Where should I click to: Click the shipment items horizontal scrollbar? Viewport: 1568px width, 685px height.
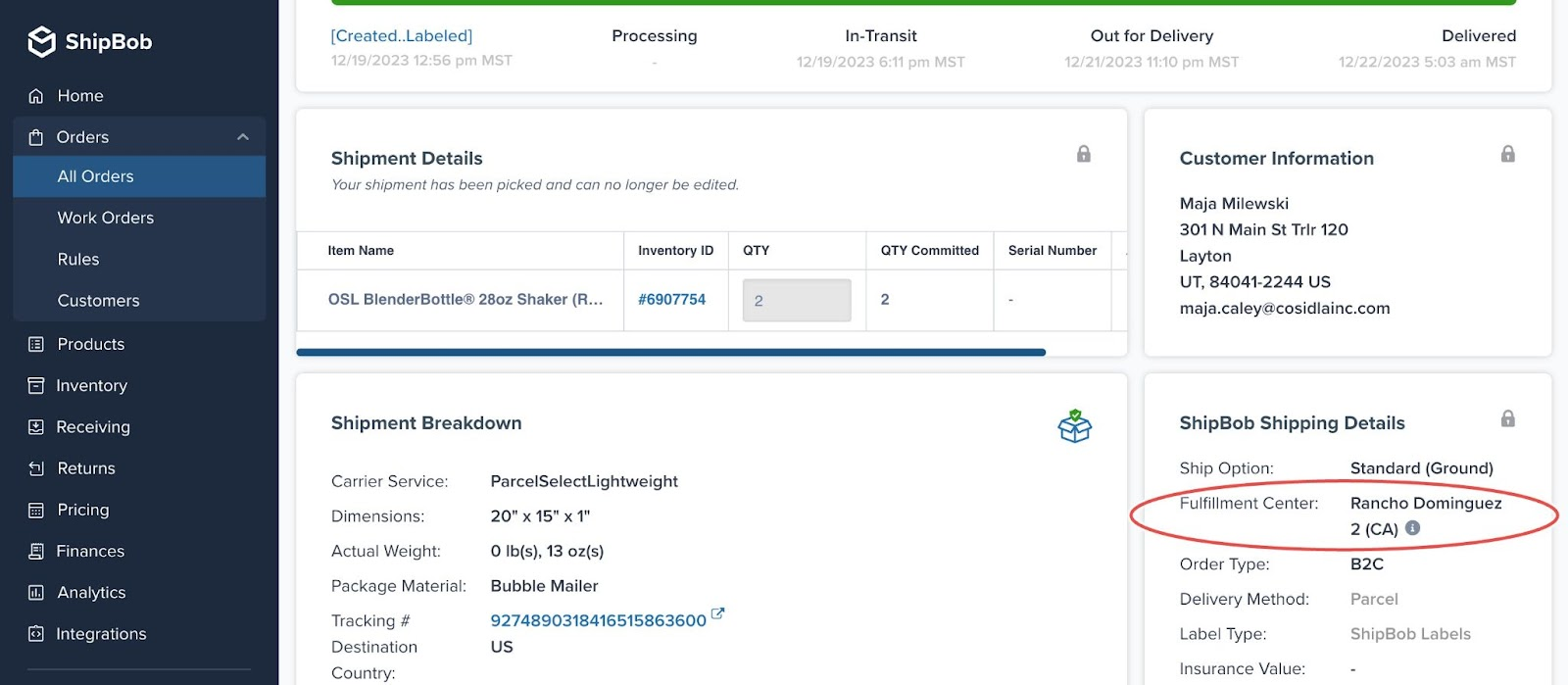(x=670, y=352)
